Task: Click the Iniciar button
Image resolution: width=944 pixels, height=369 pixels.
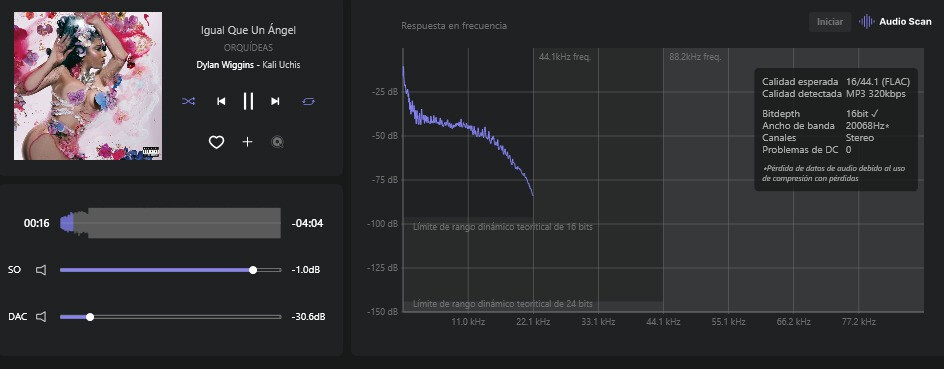Action: point(830,22)
